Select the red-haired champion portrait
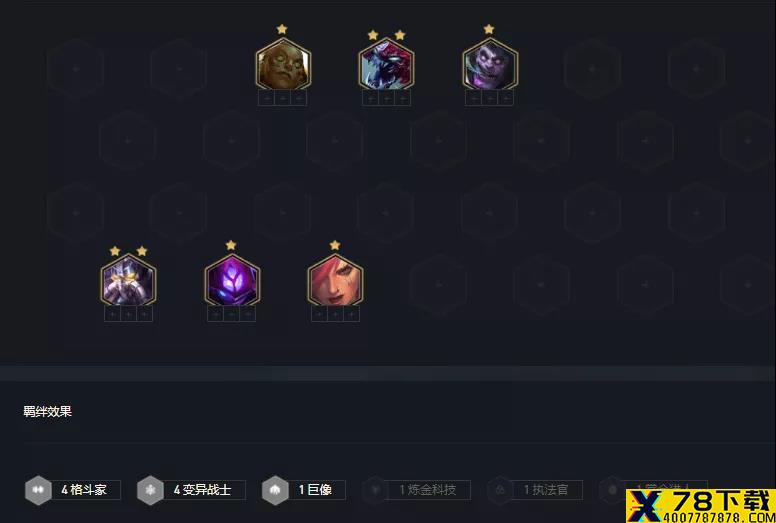776x523 pixels. (x=335, y=281)
